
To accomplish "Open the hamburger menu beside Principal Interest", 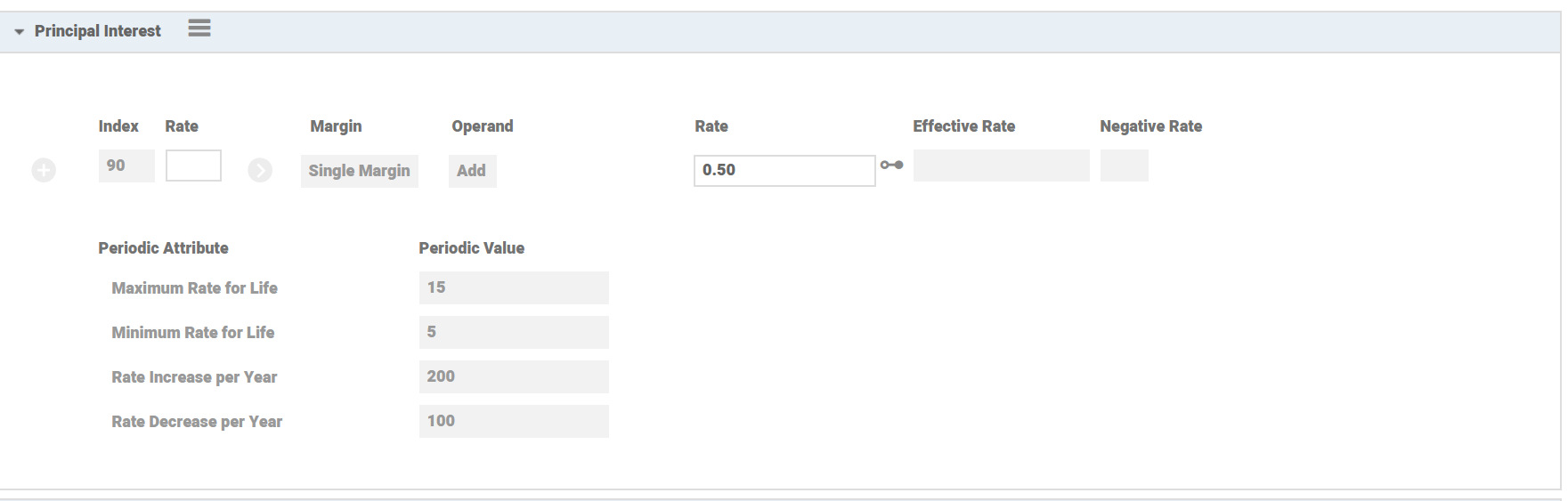I will point(199,28).
